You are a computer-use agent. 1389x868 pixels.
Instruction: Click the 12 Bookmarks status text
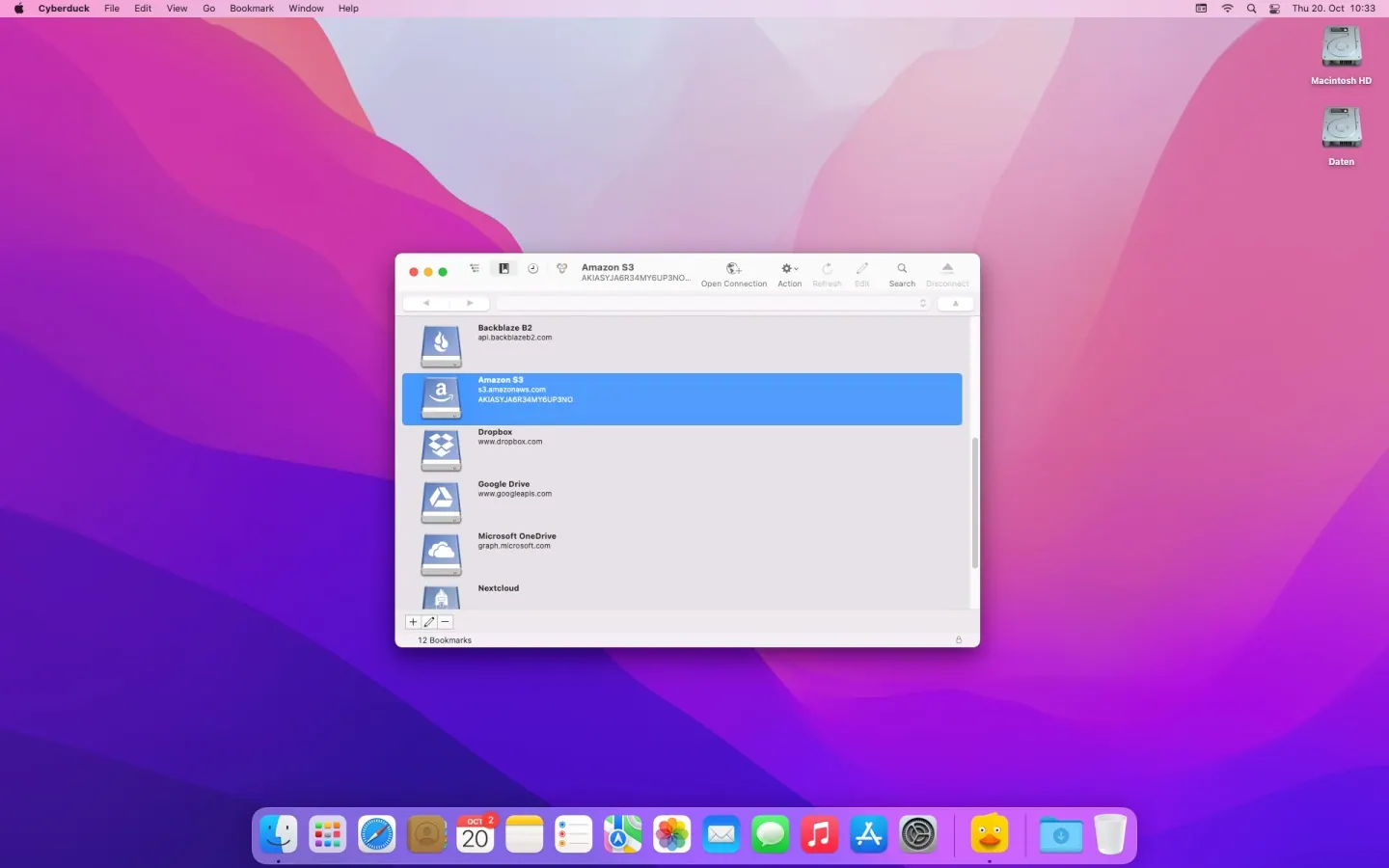(x=445, y=640)
